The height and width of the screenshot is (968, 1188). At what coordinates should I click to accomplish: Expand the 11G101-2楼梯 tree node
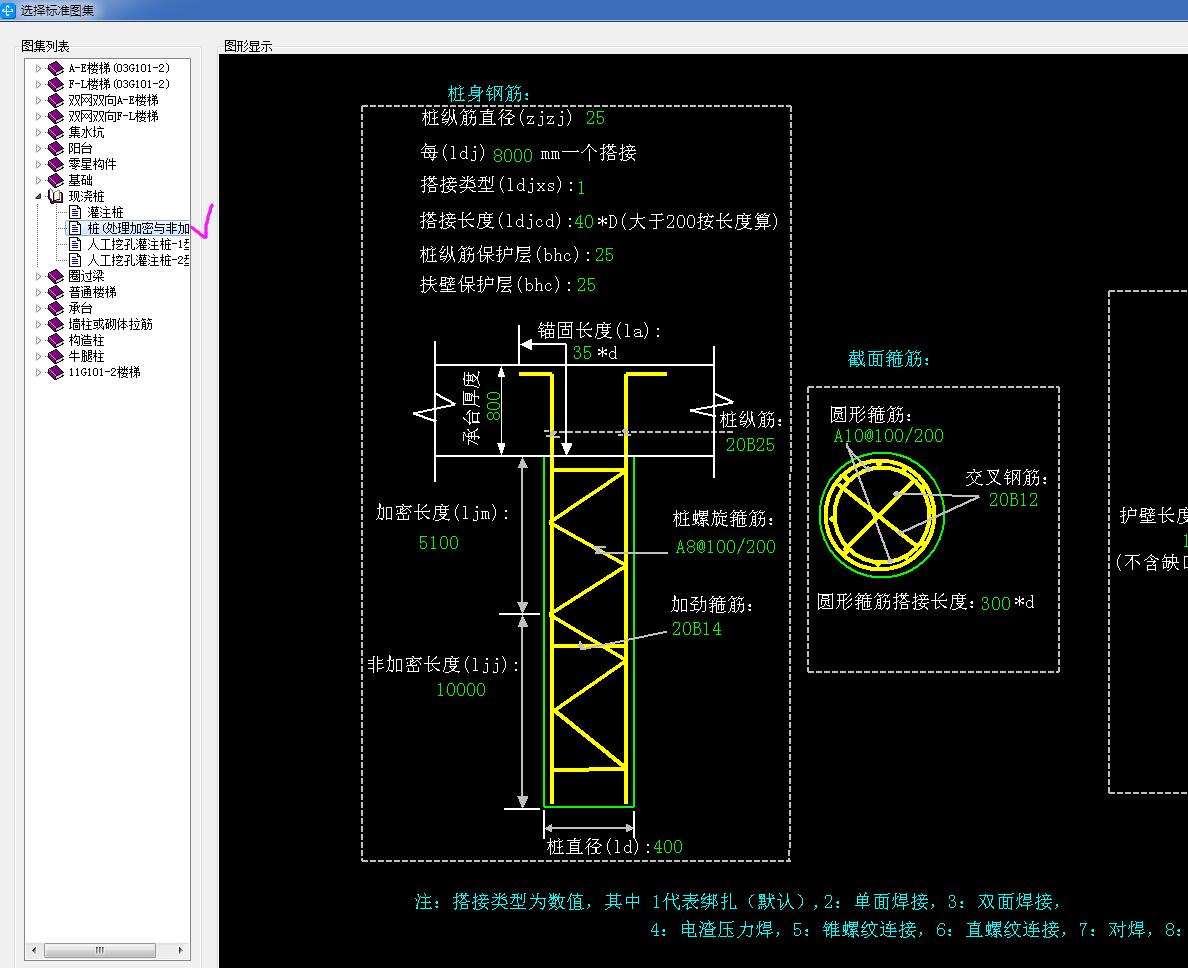(x=38, y=372)
